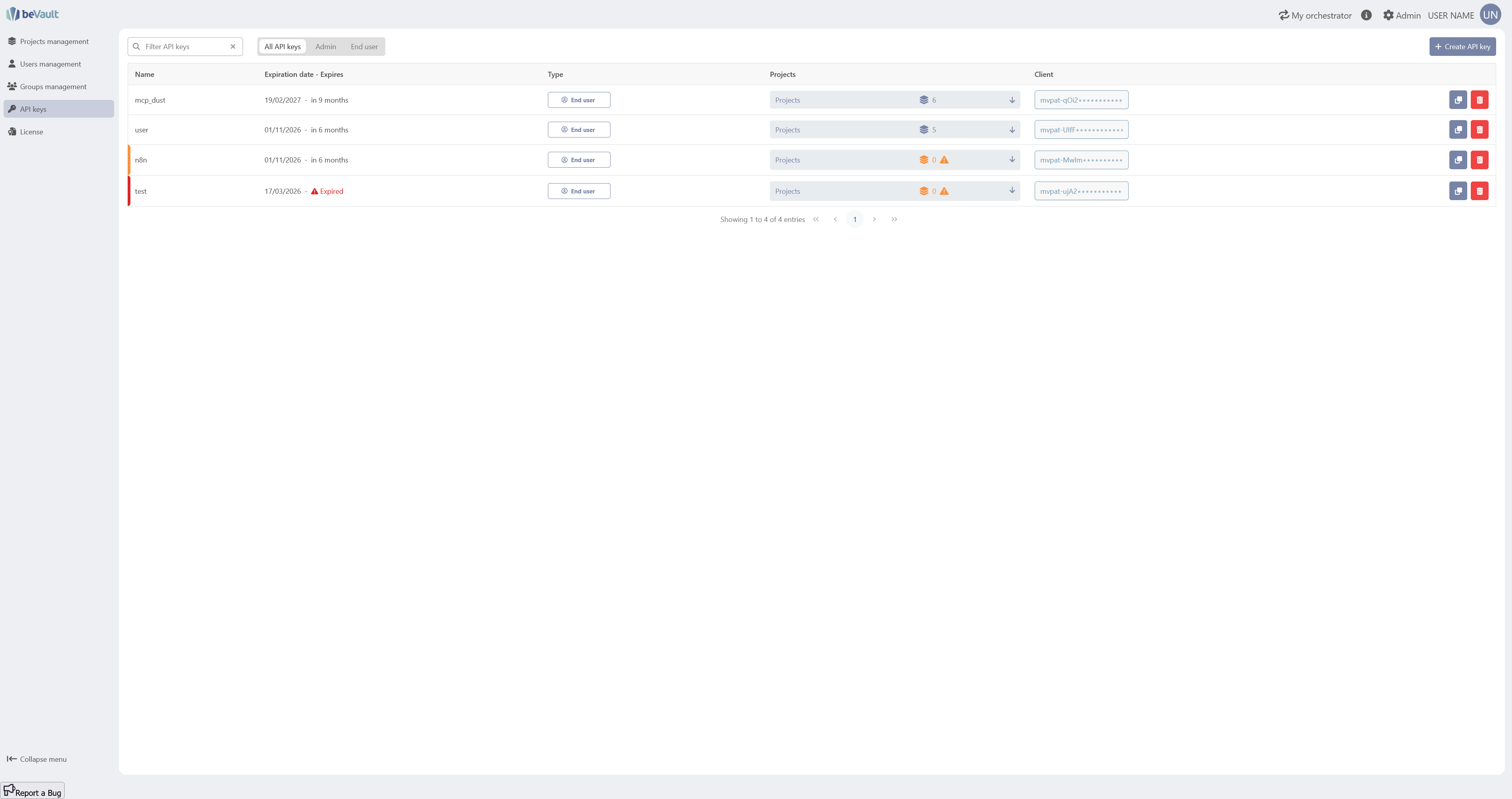The image size is (1512, 799).
Task: Clear the Filter API keys field
Action: click(233, 47)
